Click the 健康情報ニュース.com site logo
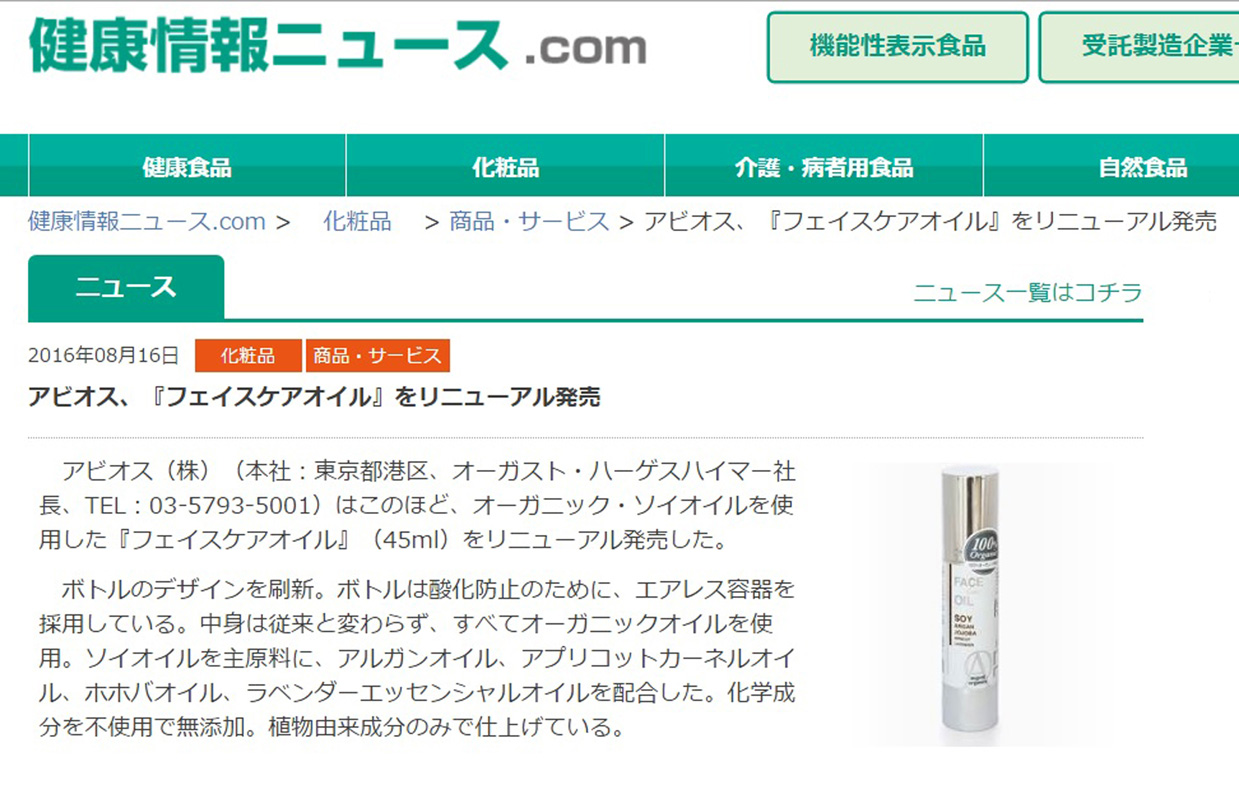1239x800 pixels. coord(337,45)
